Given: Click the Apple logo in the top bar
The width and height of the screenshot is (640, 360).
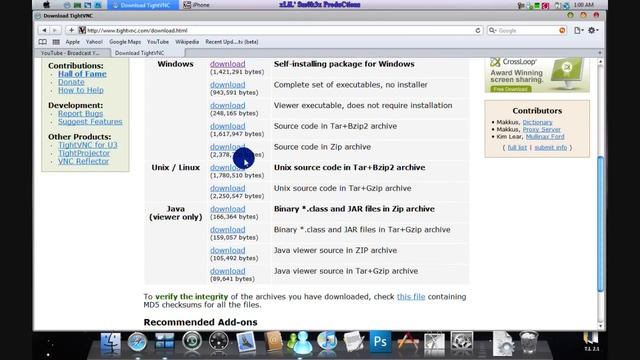Looking at the screenshot, I should (46, 5).
